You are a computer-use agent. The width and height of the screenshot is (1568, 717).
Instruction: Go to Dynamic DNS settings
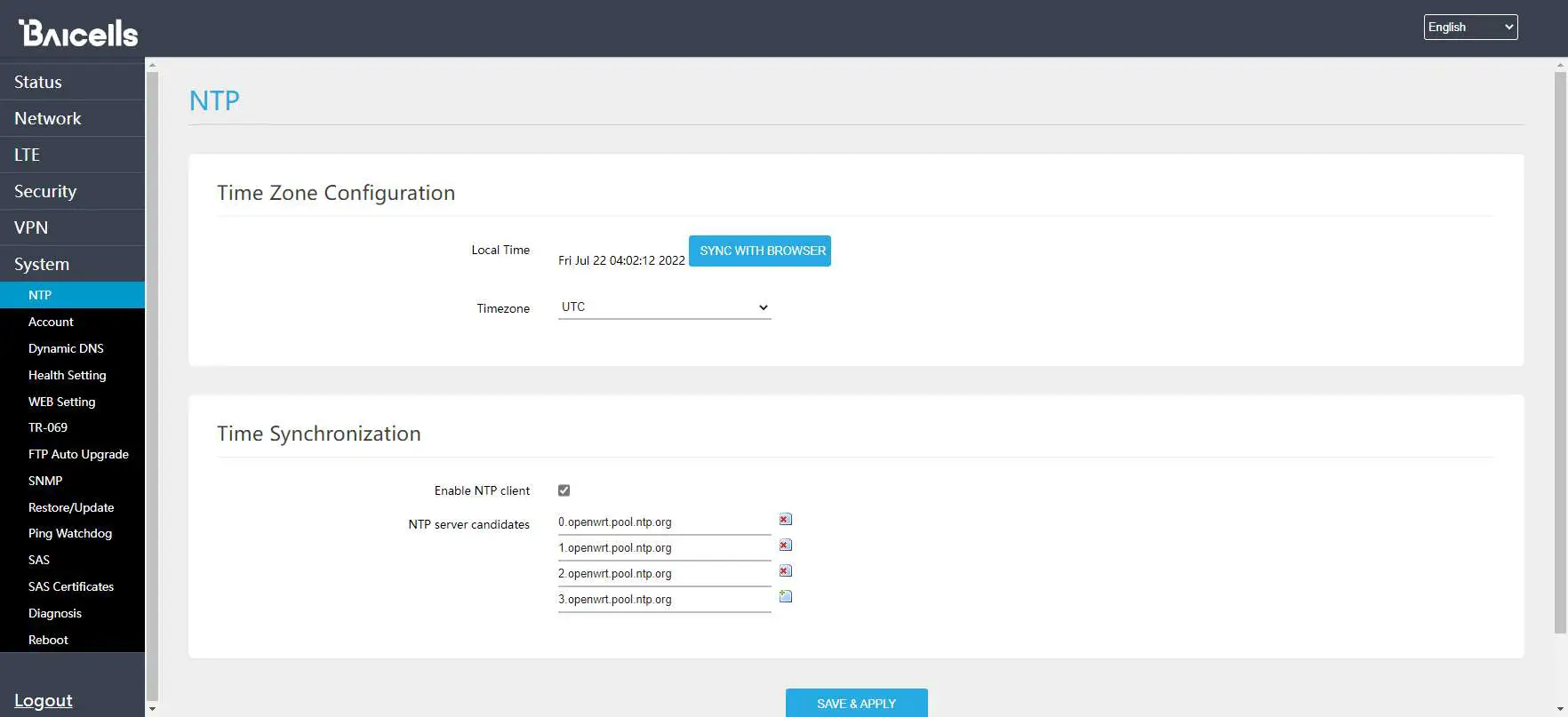pos(72,348)
